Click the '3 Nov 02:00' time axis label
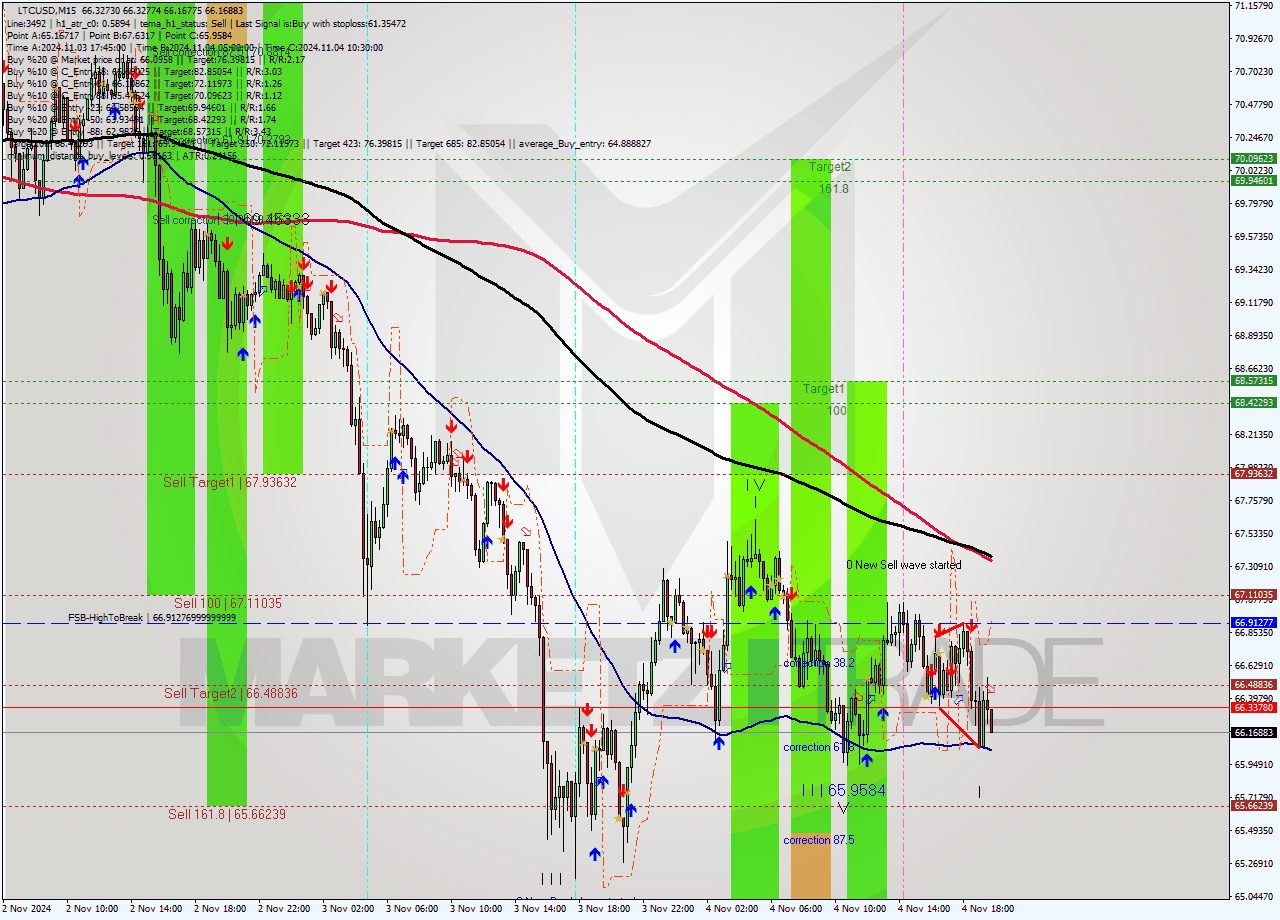Viewport: 1280px width, 920px height. (x=347, y=909)
